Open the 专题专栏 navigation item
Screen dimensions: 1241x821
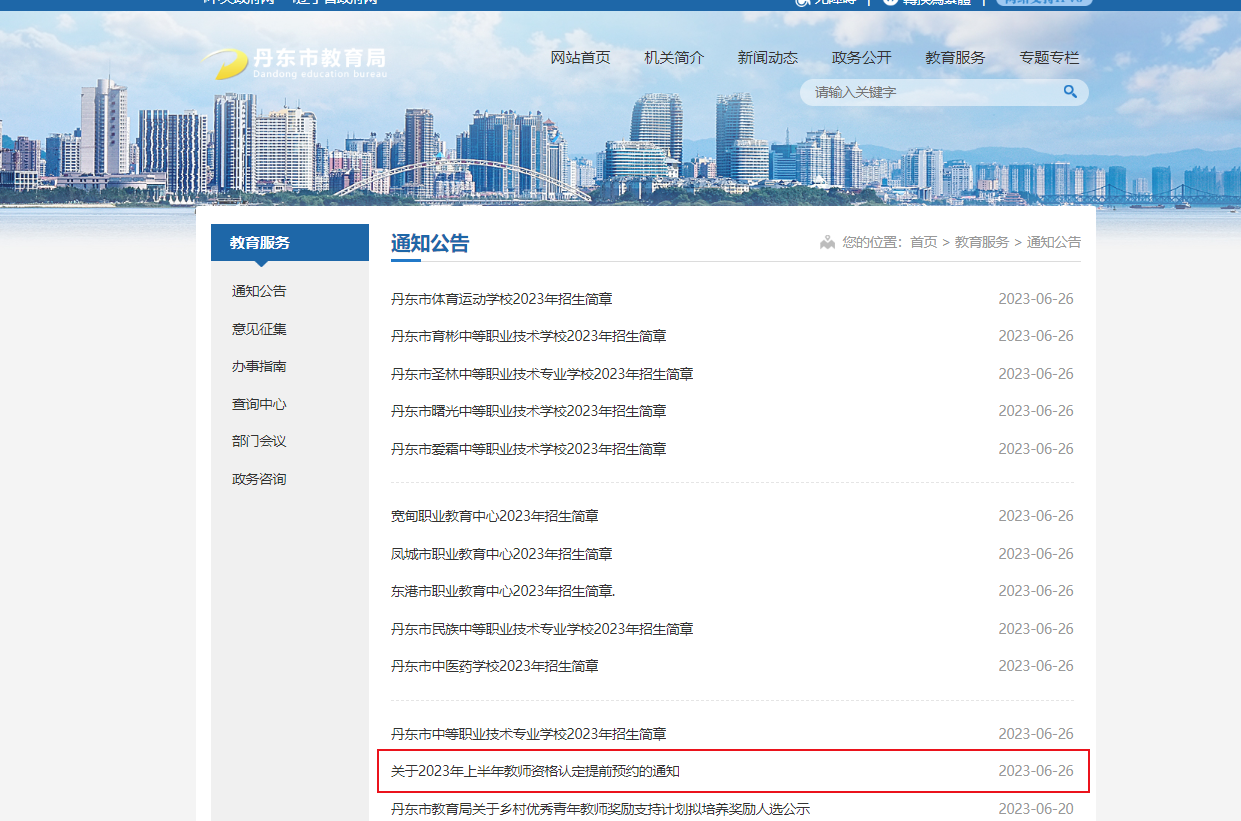1049,58
